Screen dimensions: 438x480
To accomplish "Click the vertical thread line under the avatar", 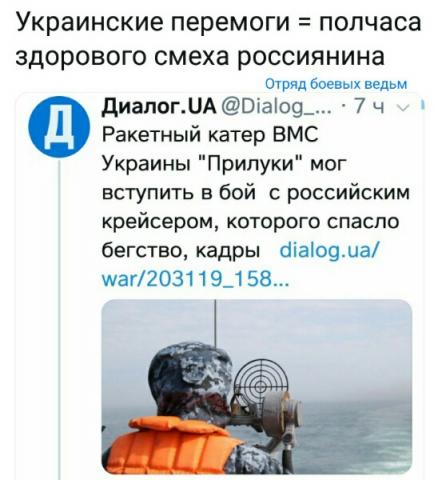I will (59, 319).
